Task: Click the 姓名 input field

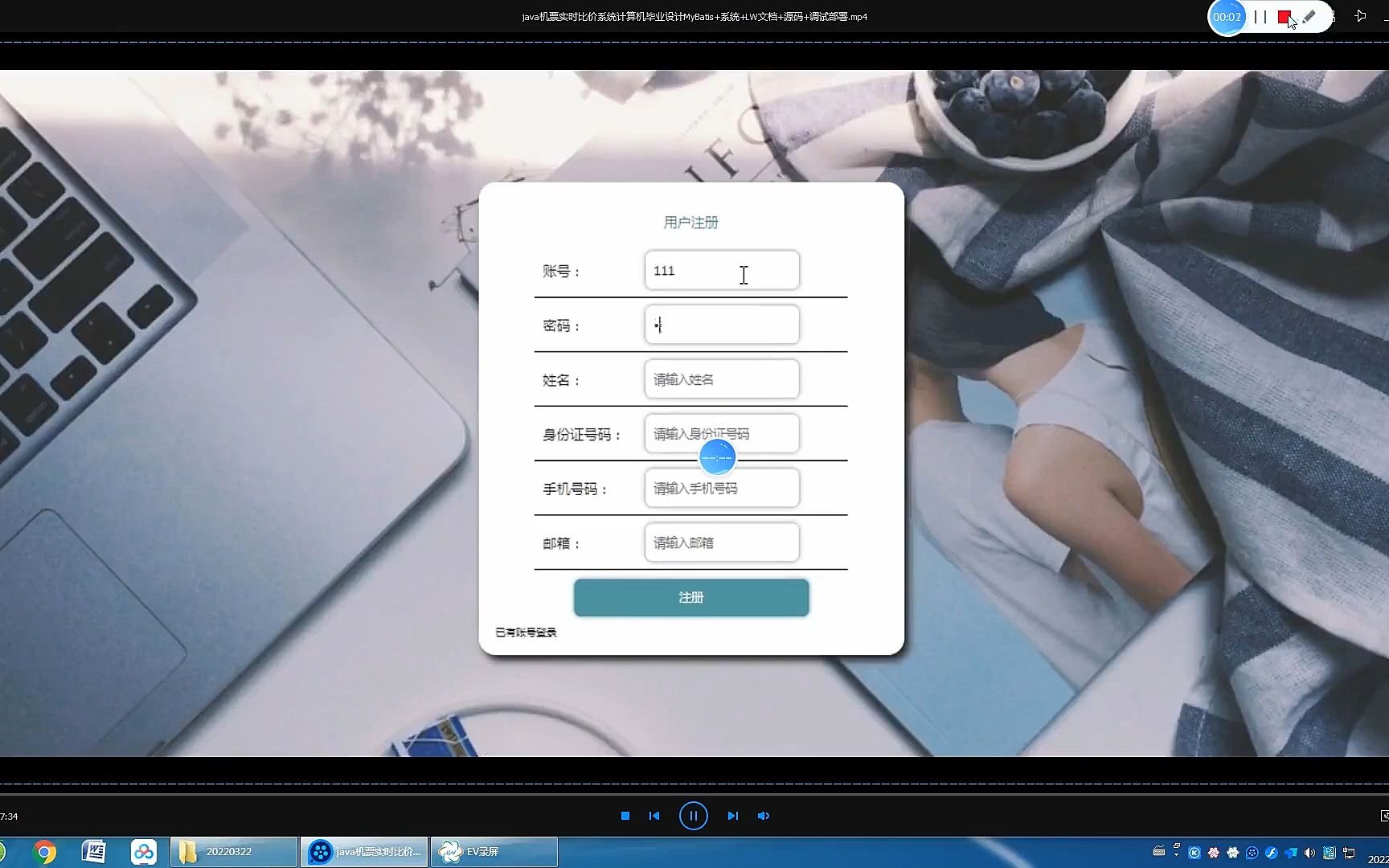Action: point(722,379)
